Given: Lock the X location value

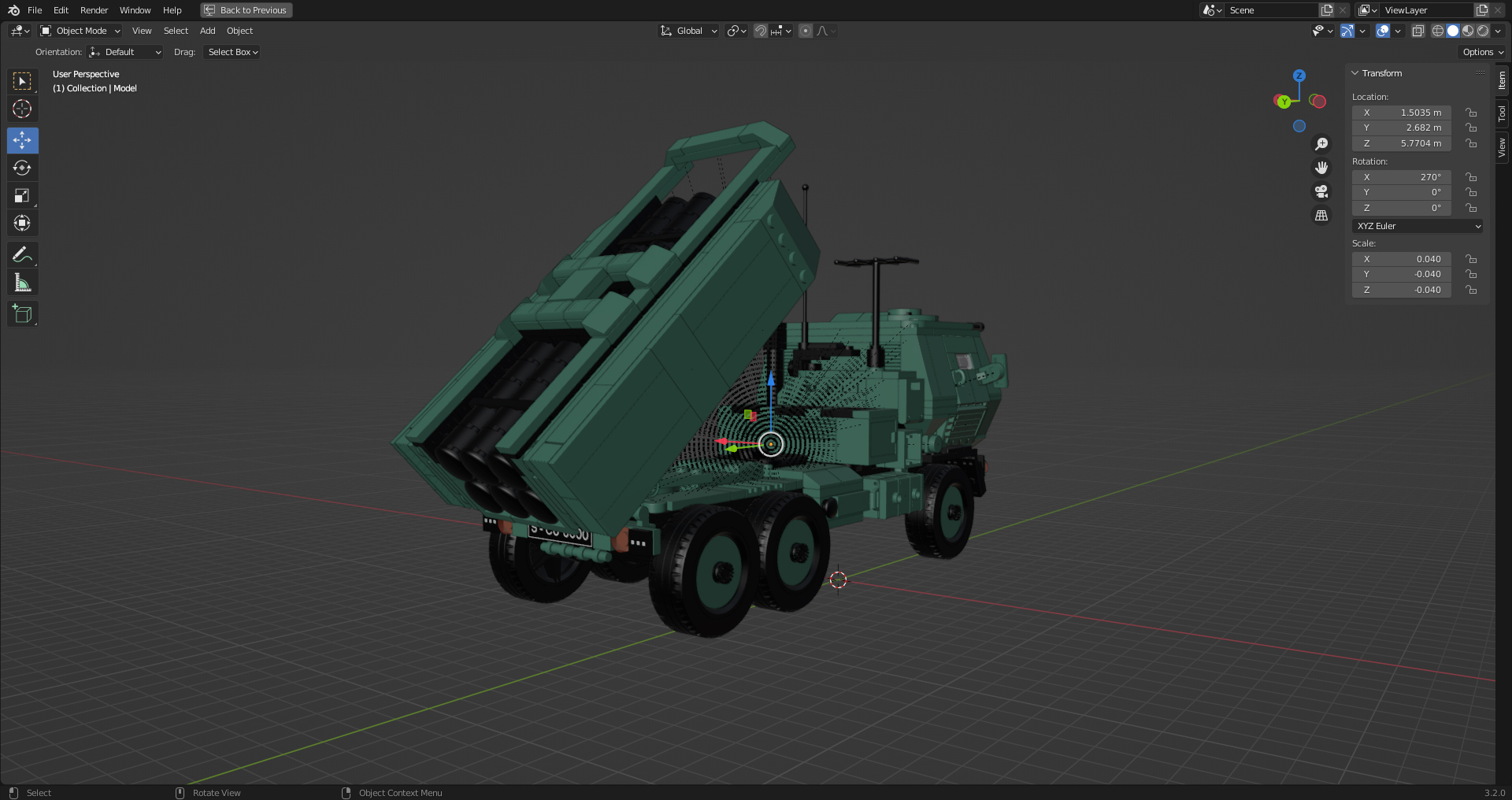Looking at the screenshot, I should (x=1471, y=113).
